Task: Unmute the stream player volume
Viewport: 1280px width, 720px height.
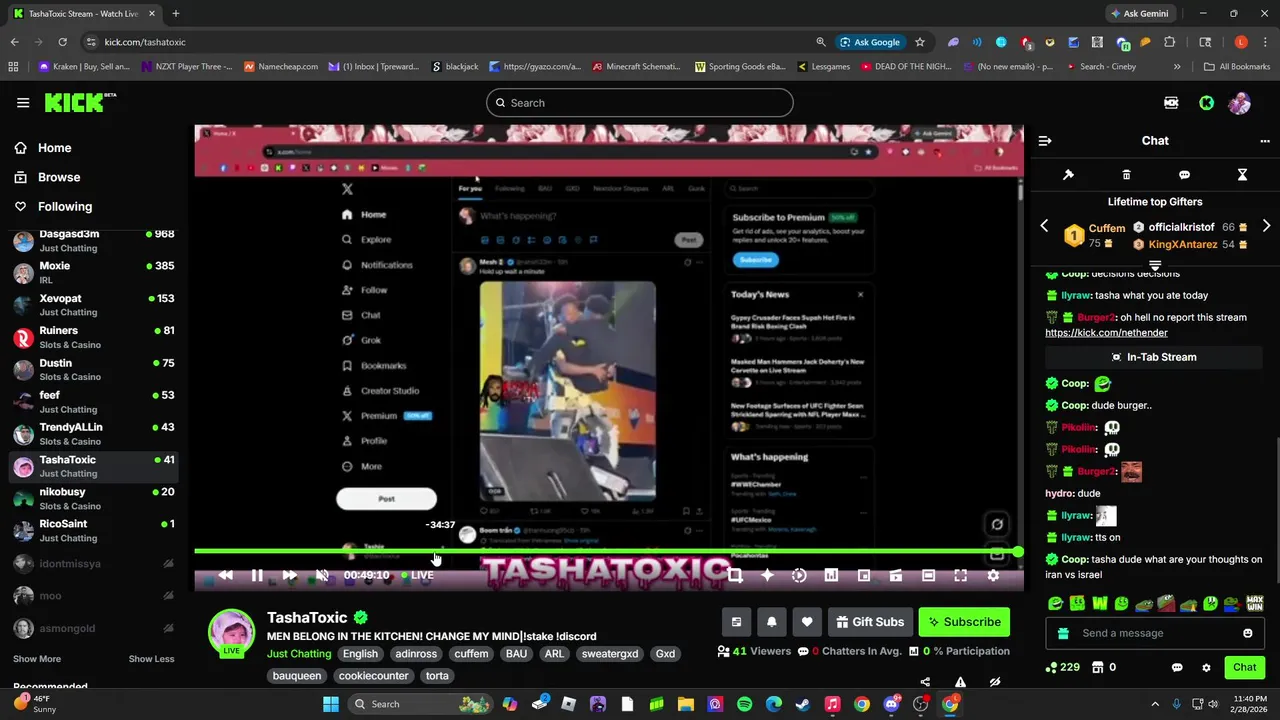Action: 322,575
